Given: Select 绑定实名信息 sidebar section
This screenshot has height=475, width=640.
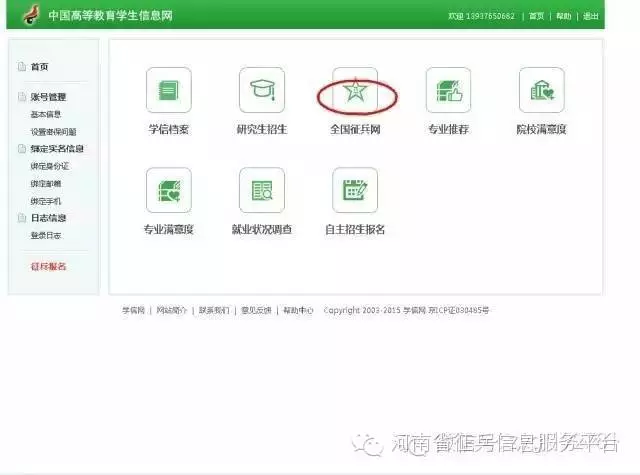Looking at the screenshot, I should point(57,149).
